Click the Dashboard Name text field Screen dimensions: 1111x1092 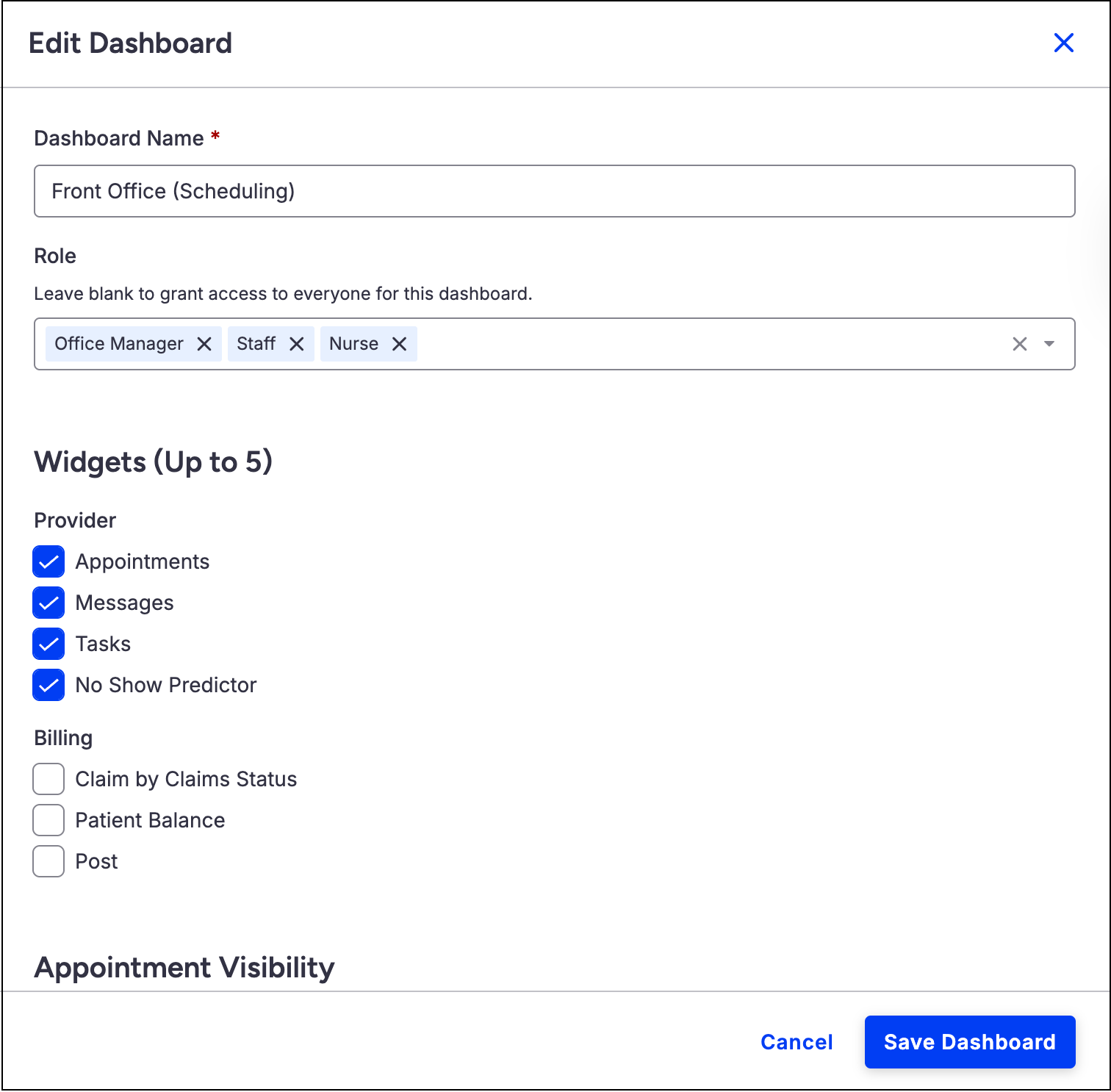(x=554, y=191)
